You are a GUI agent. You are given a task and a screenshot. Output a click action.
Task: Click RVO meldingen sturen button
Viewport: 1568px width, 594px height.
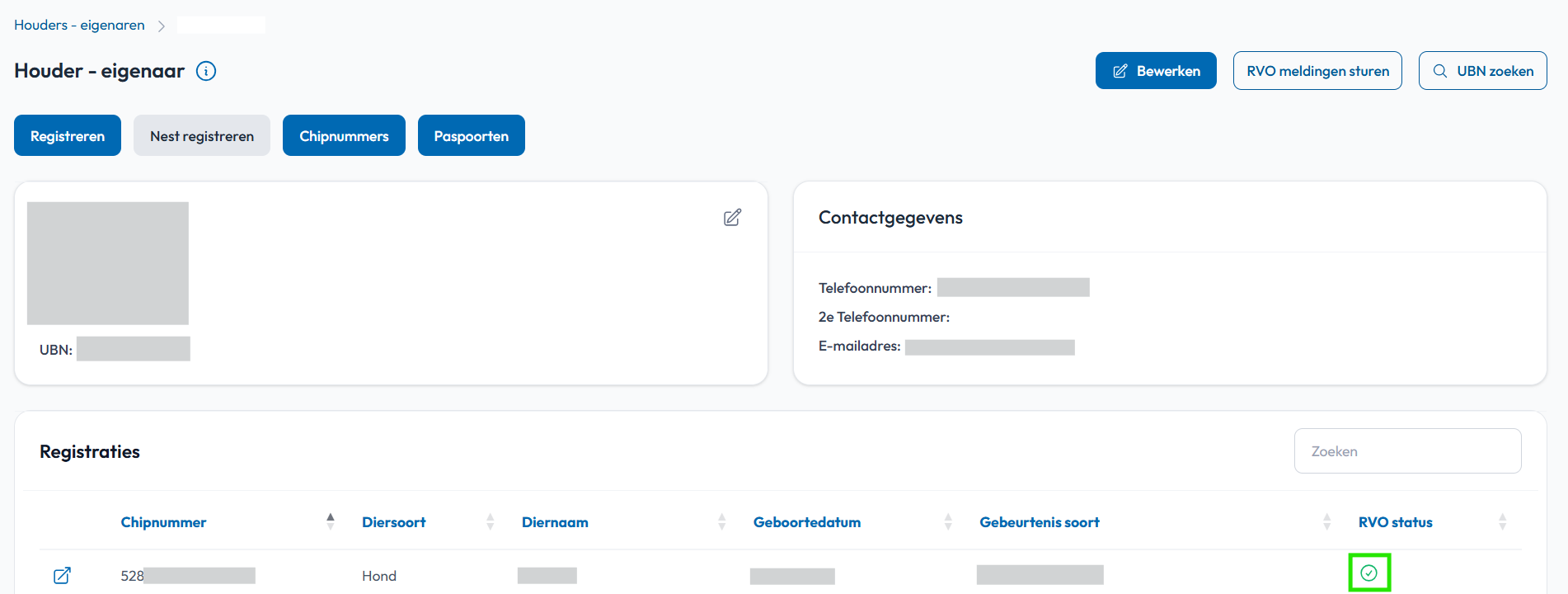pyautogui.click(x=1317, y=71)
